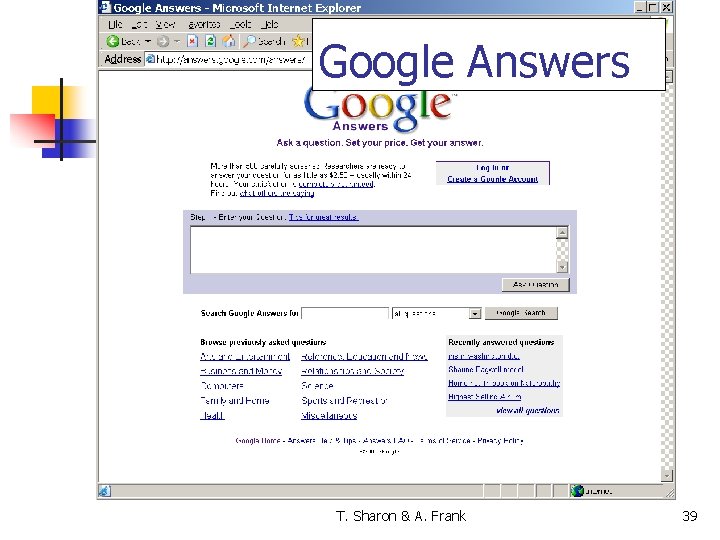Image resolution: width=720 pixels, height=540 pixels.
Task: Click the completely guaranteed link
Action: (336, 184)
